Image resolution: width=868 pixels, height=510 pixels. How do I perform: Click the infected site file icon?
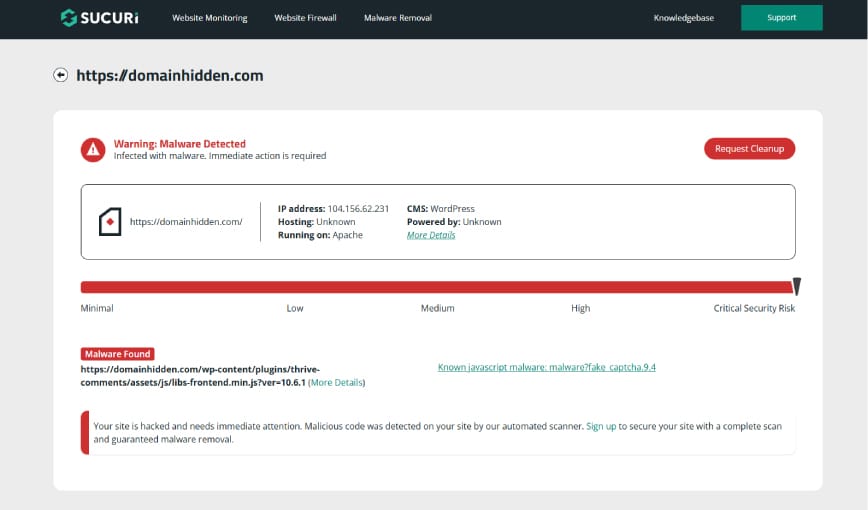pyautogui.click(x=110, y=222)
